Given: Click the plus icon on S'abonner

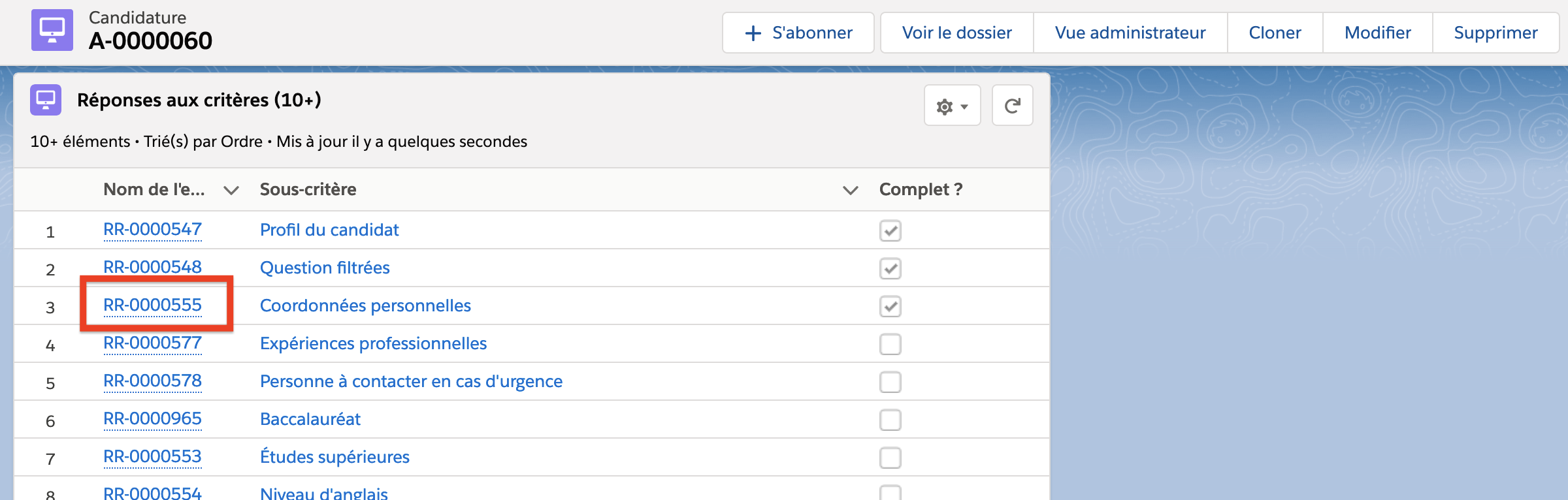Looking at the screenshot, I should coord(753,33).
